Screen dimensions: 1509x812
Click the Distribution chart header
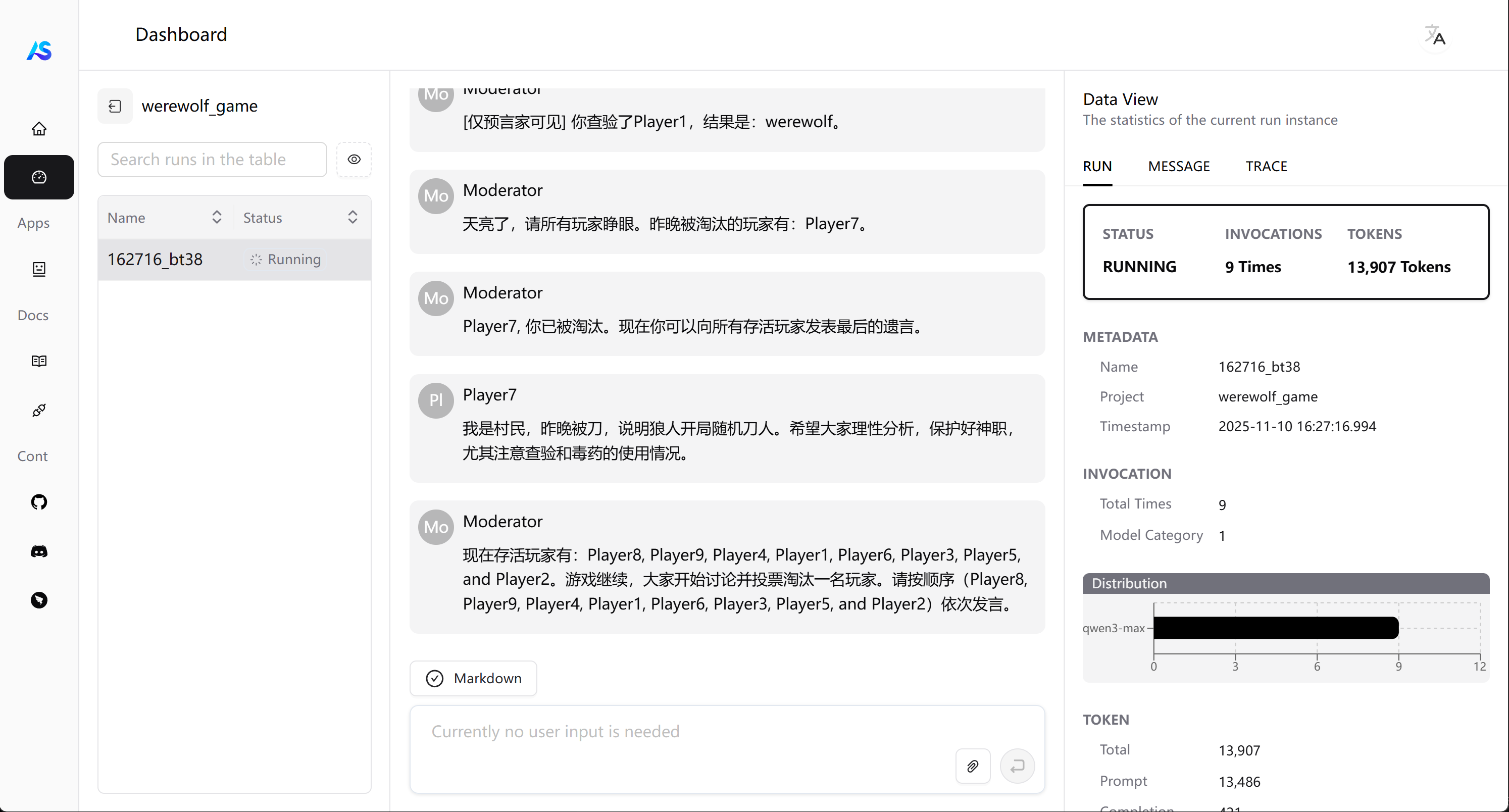click(x=1286, y=583)
